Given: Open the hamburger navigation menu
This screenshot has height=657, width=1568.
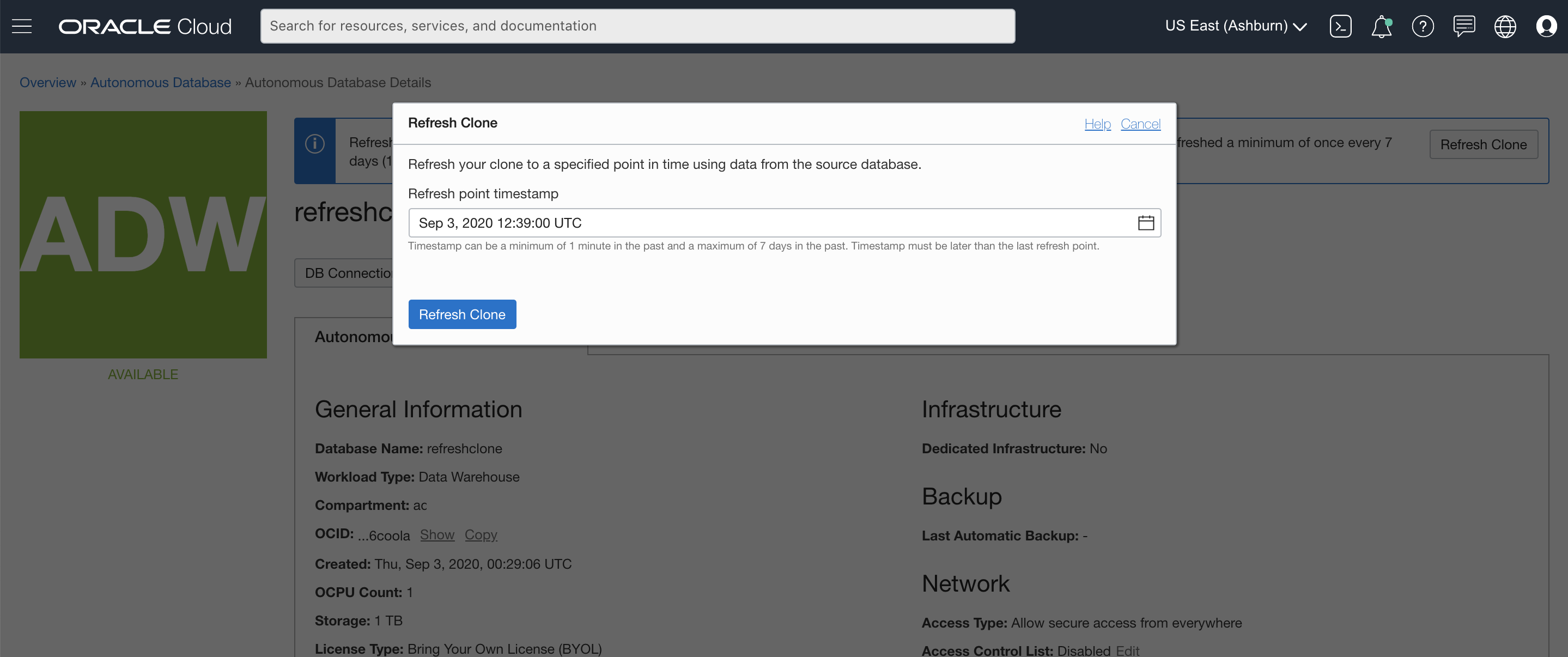Looking at the screenshot, I should click(x=22, y=26).
